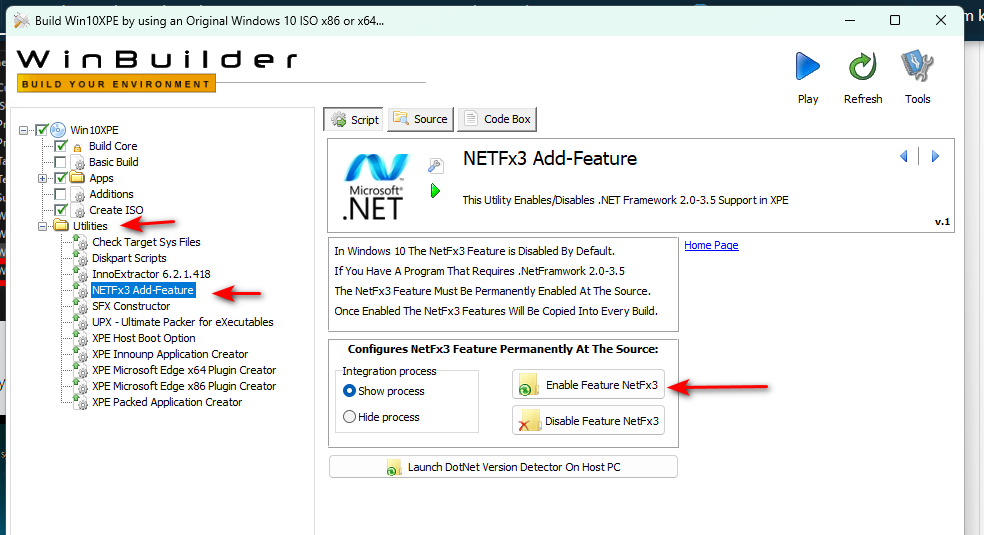Enable the Additions checkbox
Viewport: 984px width, 535px height.
(60, 194)
